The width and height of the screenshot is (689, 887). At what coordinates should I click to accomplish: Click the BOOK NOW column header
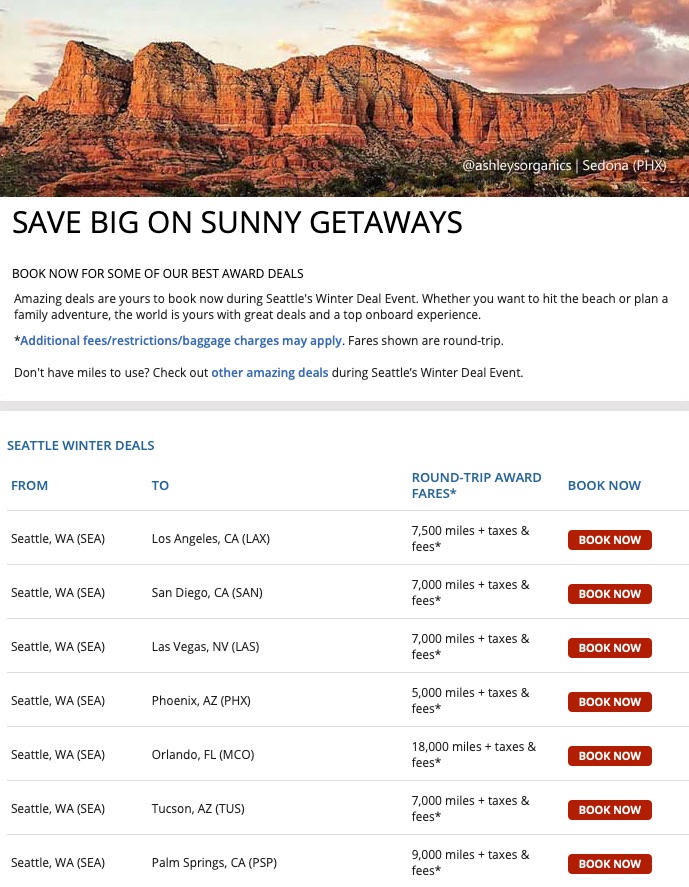click(604, 486)
